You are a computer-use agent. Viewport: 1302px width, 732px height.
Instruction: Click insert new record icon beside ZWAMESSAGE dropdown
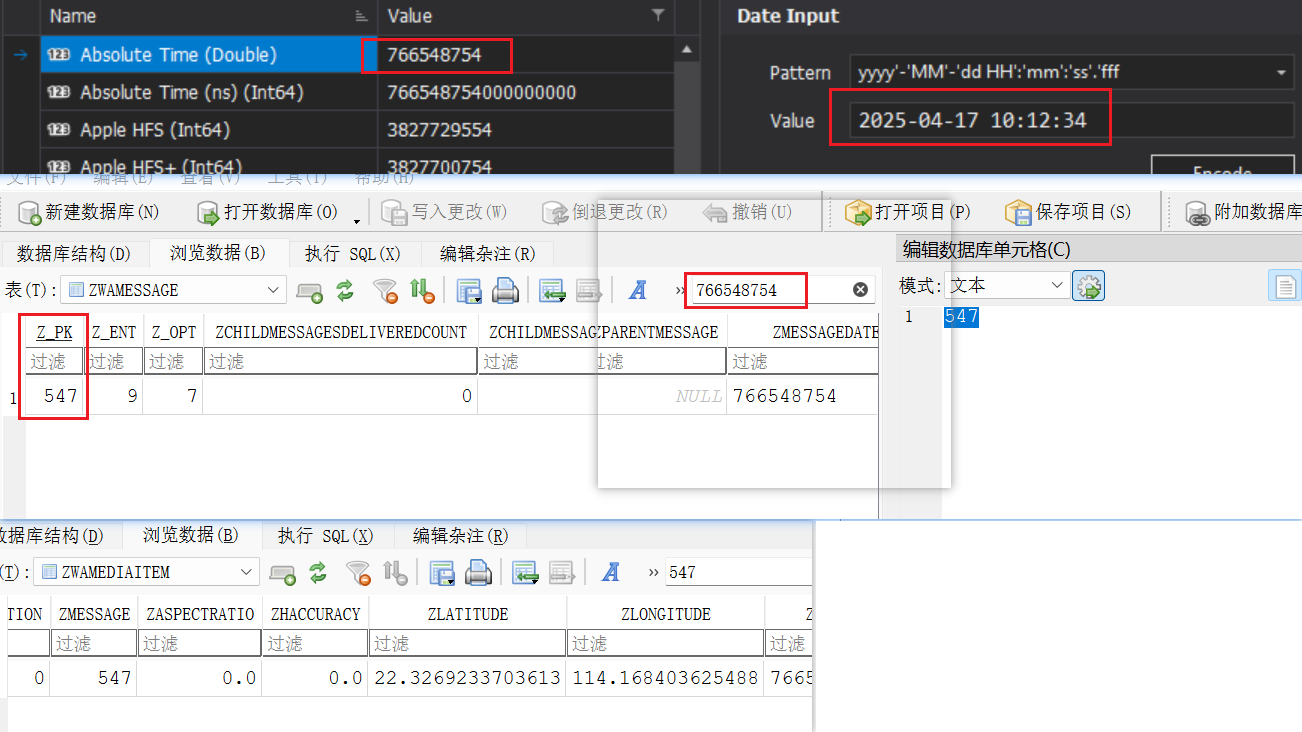pyautogui.click(x=310, y=291)
